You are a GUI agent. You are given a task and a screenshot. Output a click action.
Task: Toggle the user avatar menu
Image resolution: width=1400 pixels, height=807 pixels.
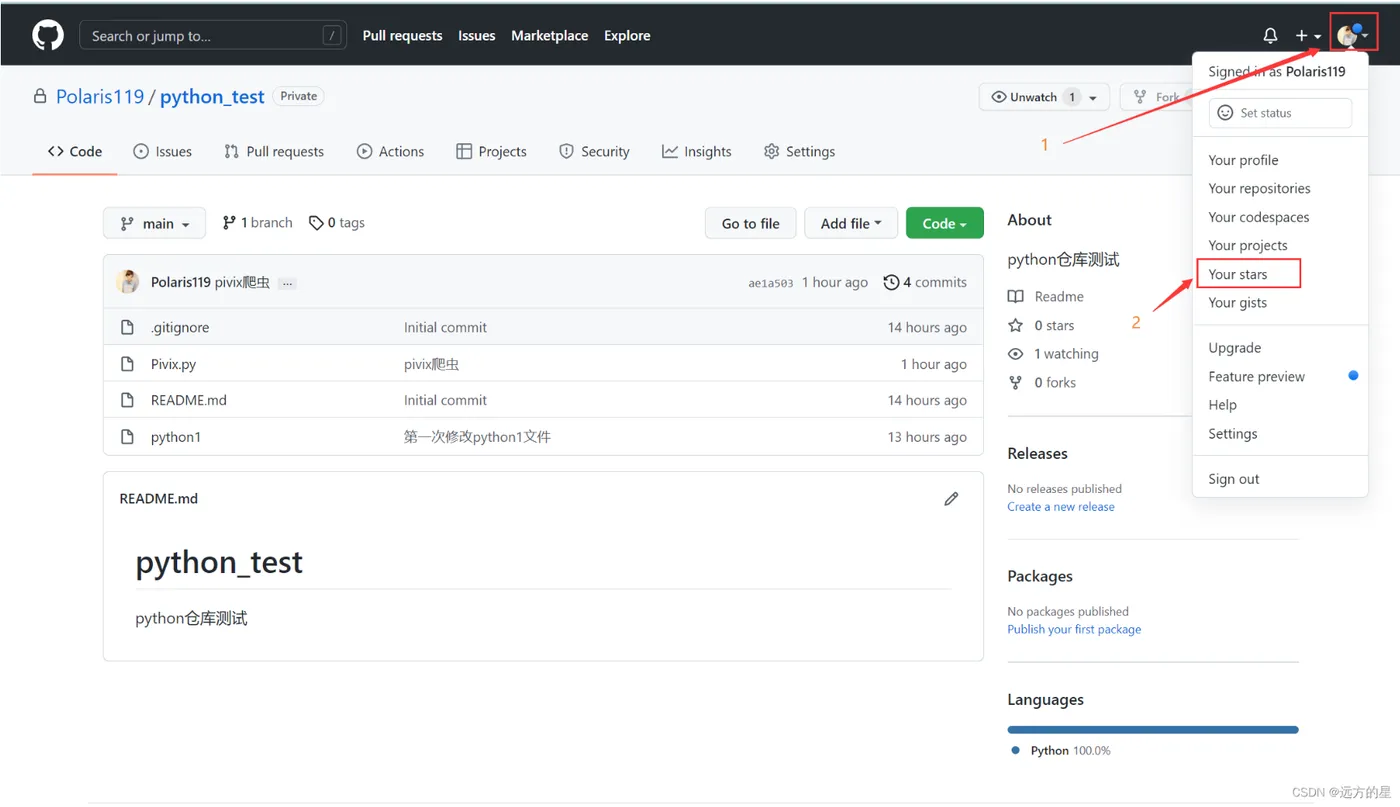click(x=1353, y=35)
